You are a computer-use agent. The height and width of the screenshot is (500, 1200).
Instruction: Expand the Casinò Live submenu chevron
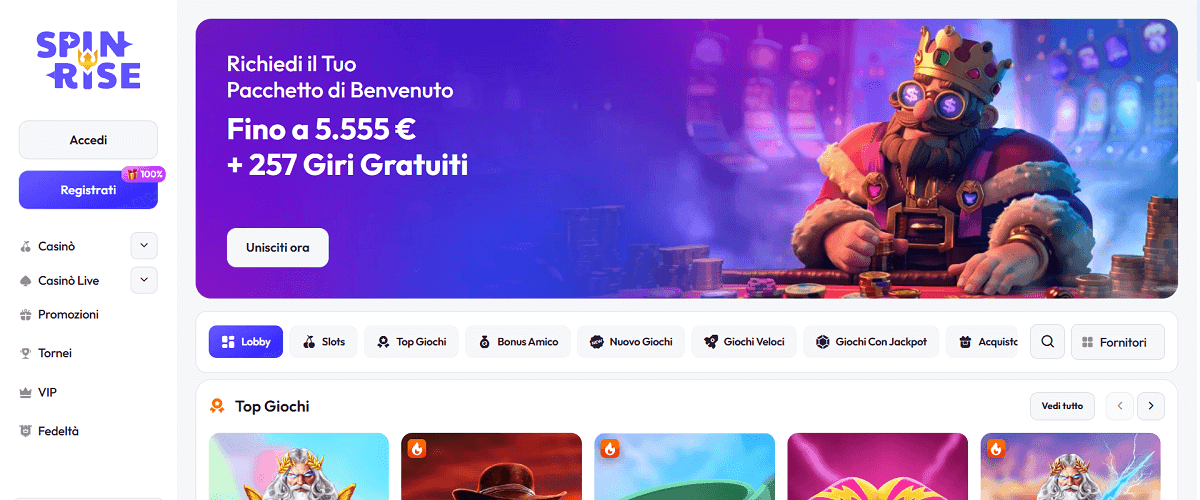pos(144,280)
